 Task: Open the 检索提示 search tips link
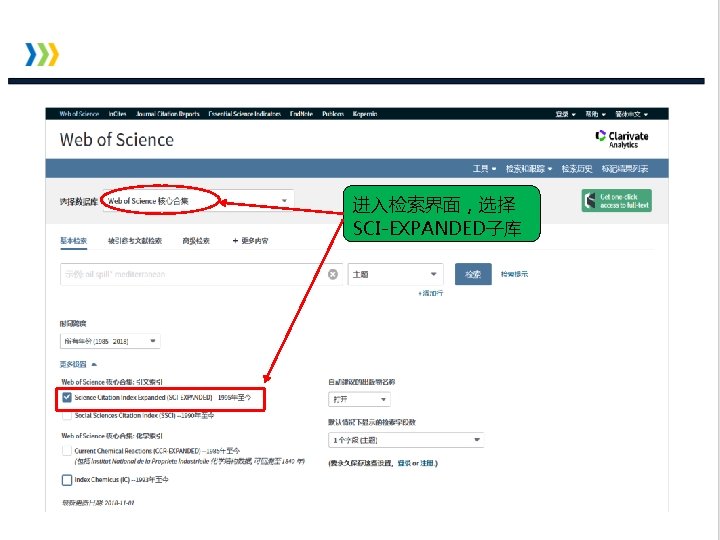click(x=514, y=274)
